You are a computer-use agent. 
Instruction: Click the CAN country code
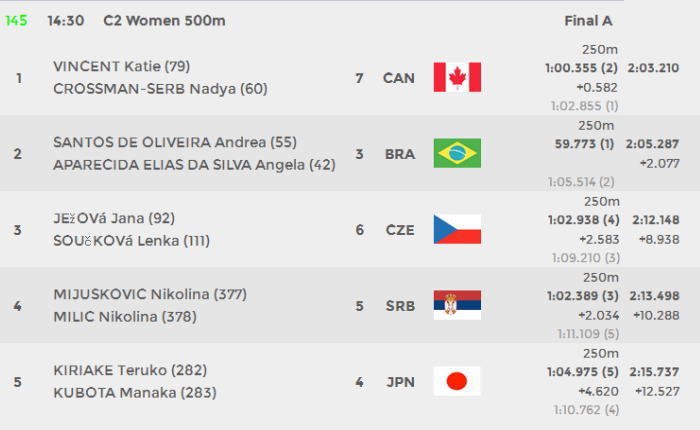399,78
